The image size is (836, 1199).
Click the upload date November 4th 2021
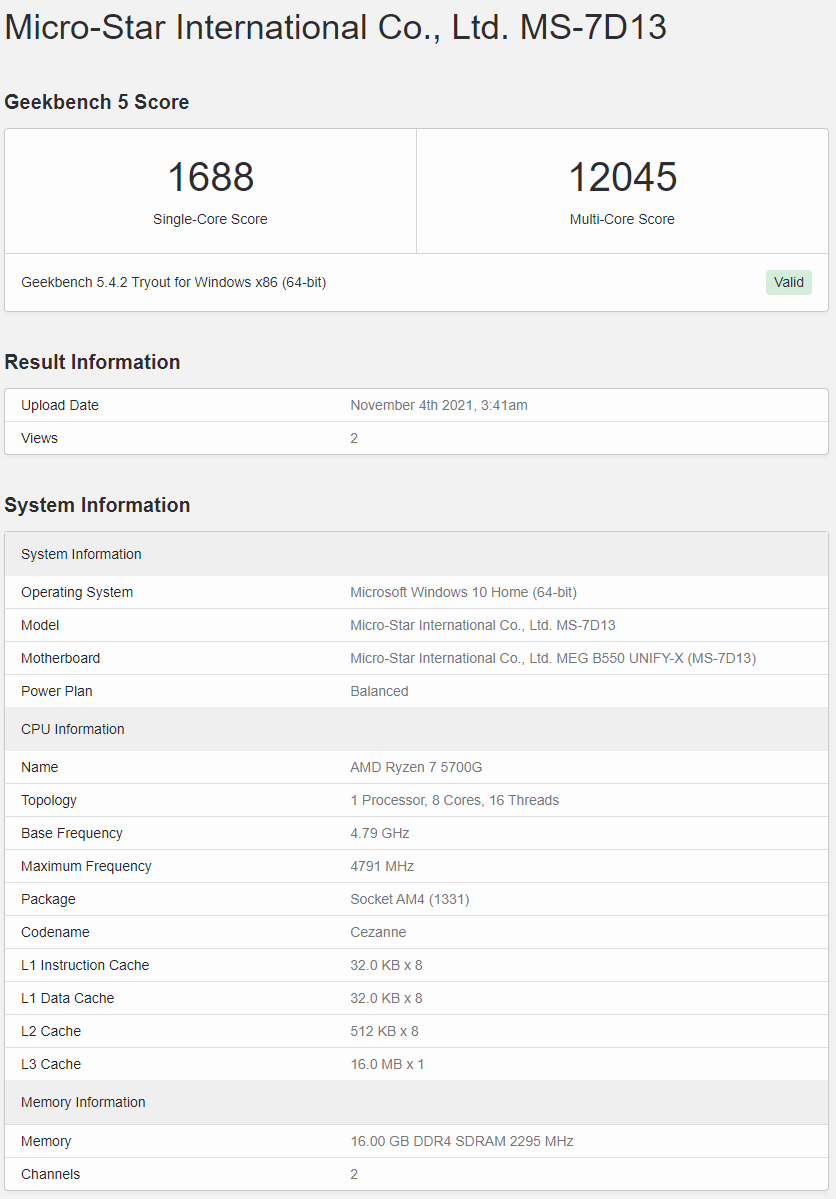tap(438, 405)
